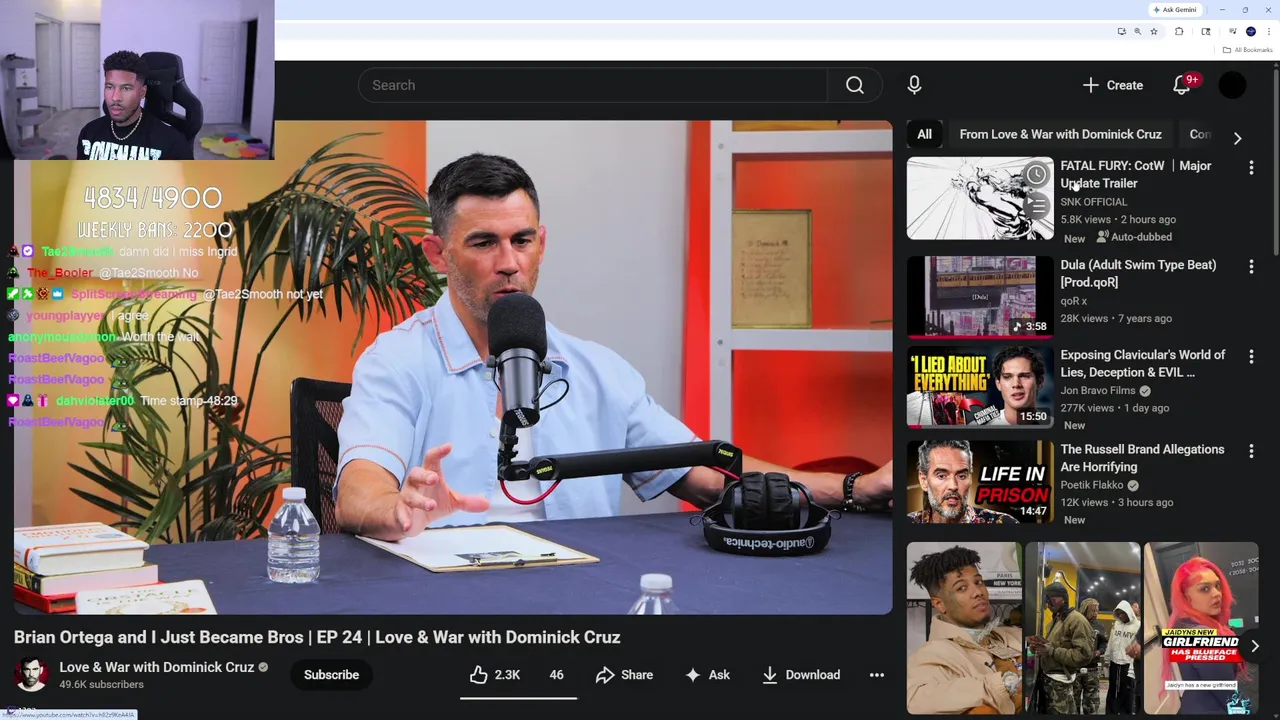
Task: Open Chrome media controls icon
Action: [x=1232, y=32]
